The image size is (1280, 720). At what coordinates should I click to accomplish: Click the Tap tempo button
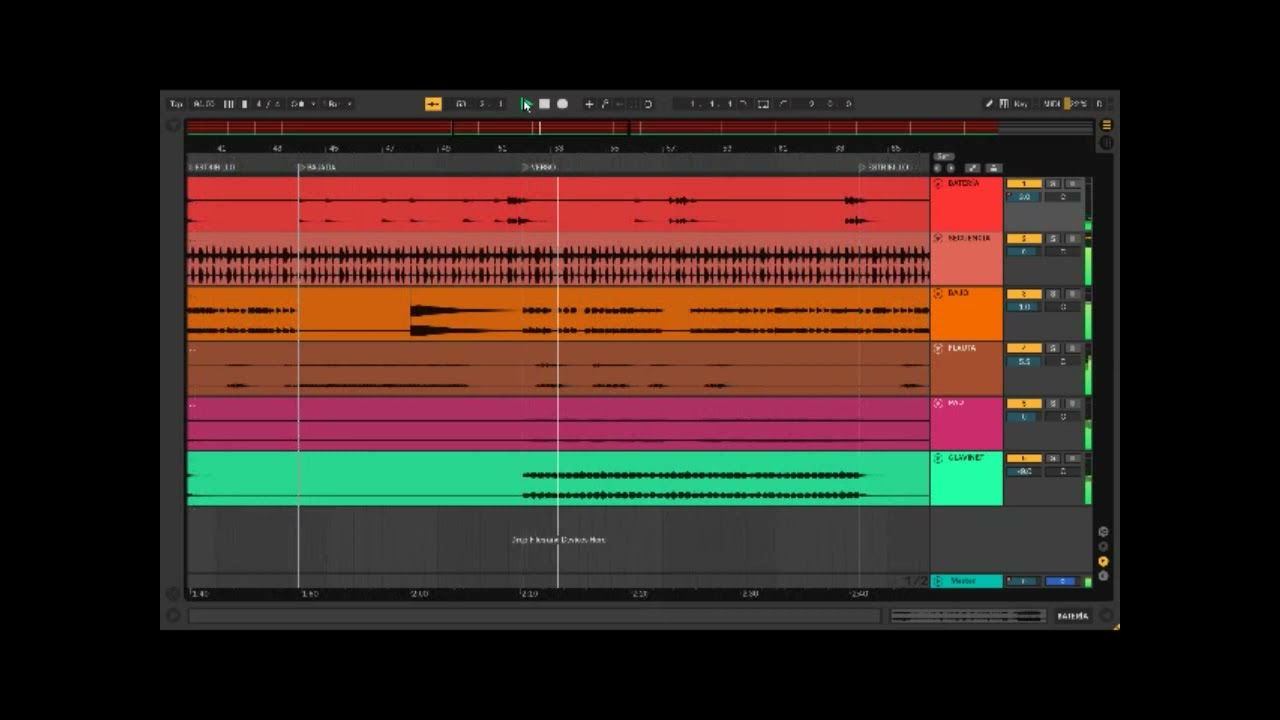tap(176, 104)
